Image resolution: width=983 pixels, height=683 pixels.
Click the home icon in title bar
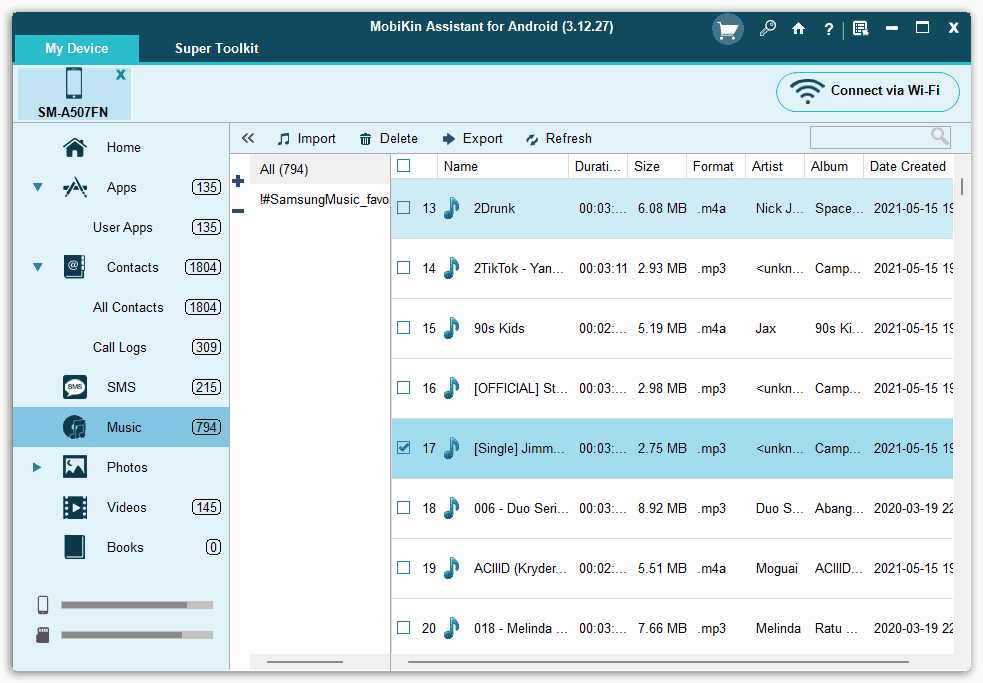pyautogui.click(x=798, y=28)
